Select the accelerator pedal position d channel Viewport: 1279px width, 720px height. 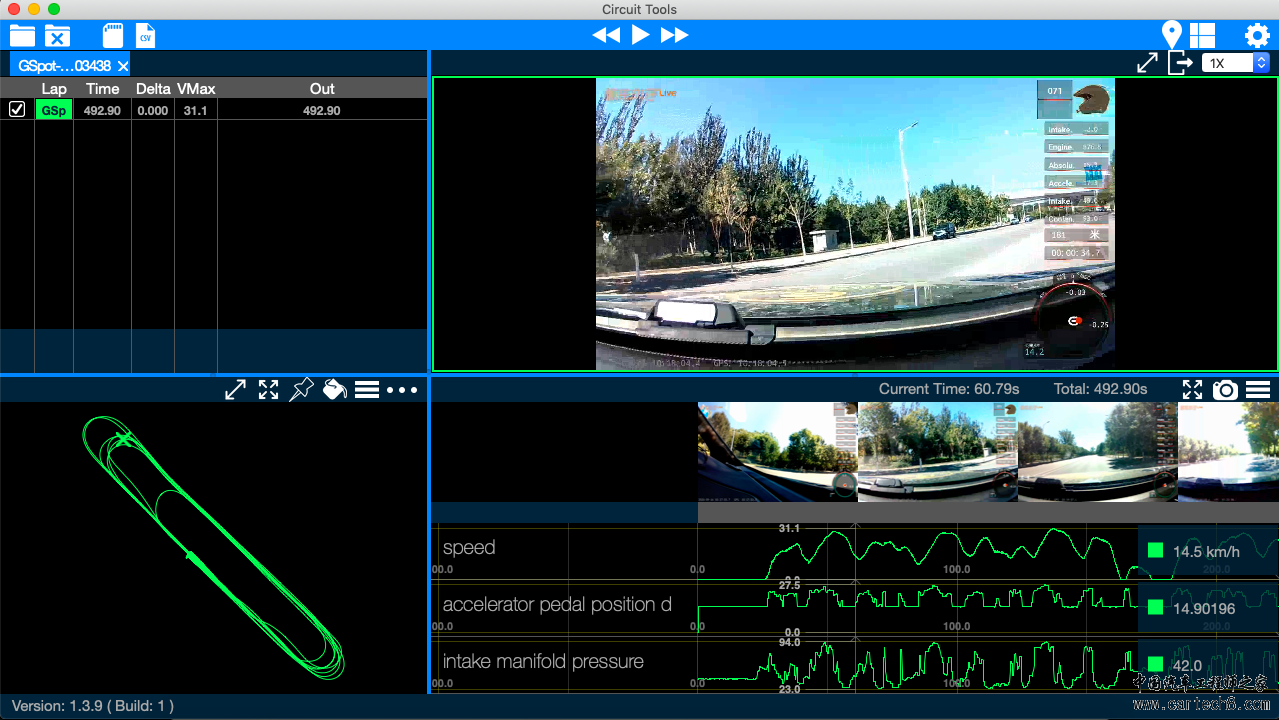point(557,605)
